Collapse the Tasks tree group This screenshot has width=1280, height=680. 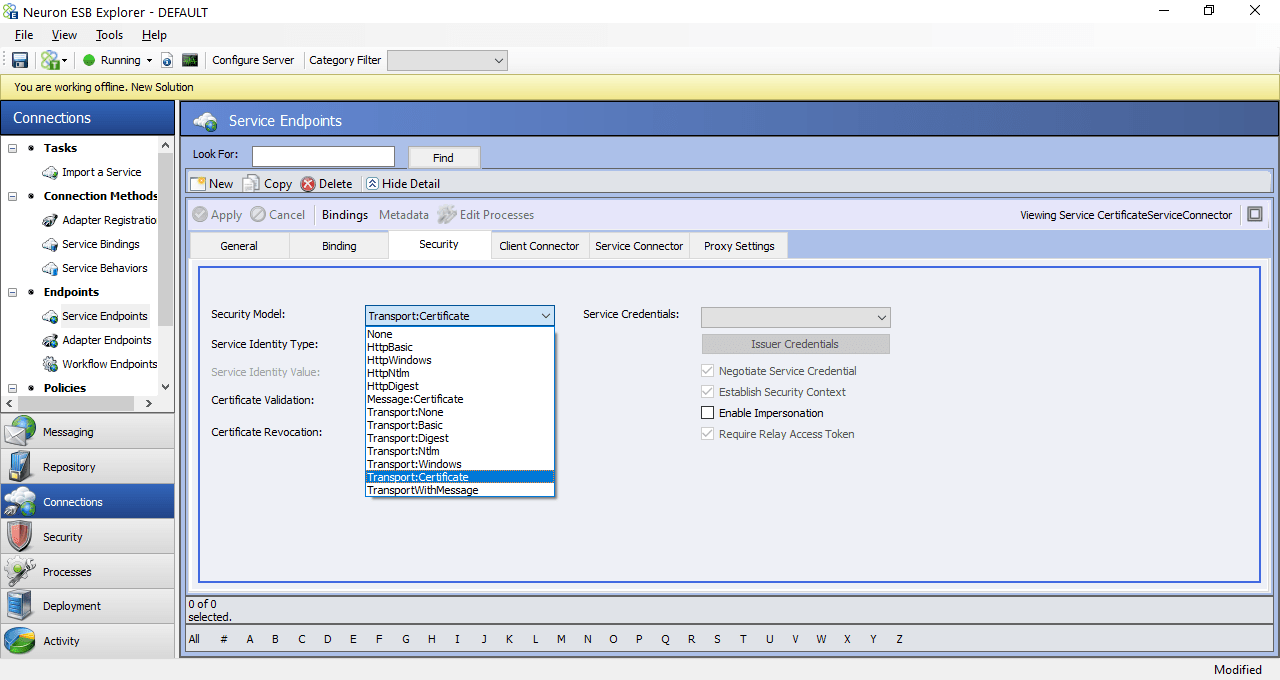13,148
